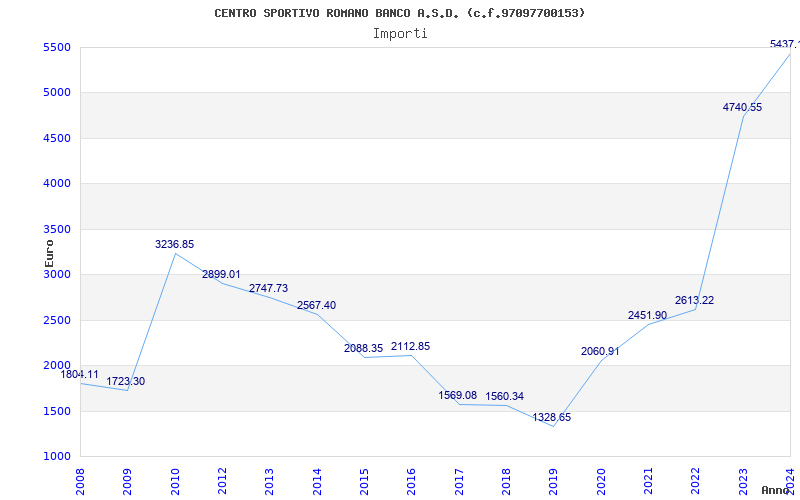The height and width of the screenshot is (500, 800).
Task: Click x-axis year 2021
Action: tap(648, 482)
